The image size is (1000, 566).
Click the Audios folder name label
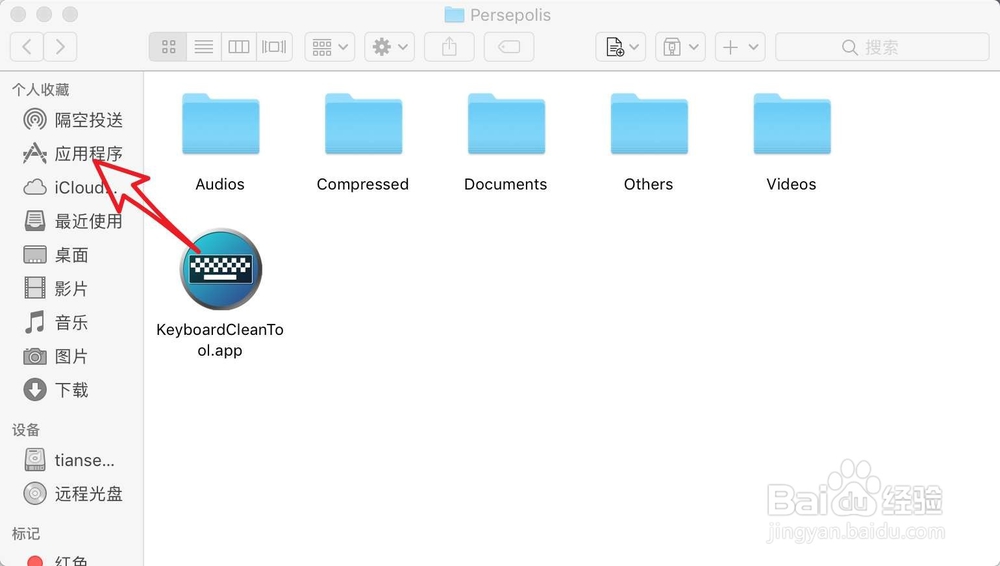click(220, 184)
